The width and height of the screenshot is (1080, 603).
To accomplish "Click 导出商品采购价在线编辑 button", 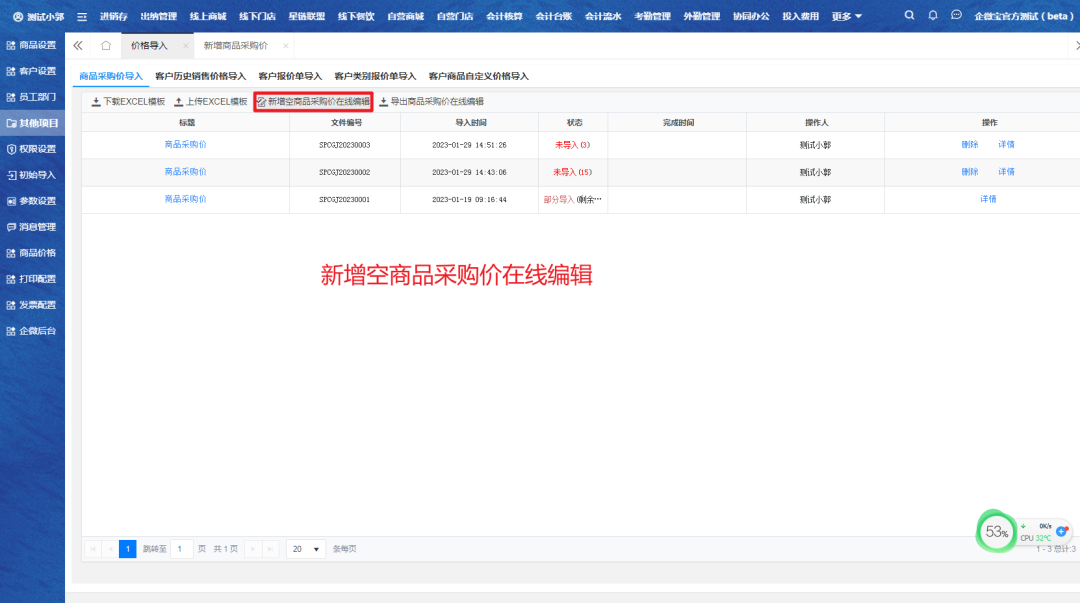I will 431,102.
